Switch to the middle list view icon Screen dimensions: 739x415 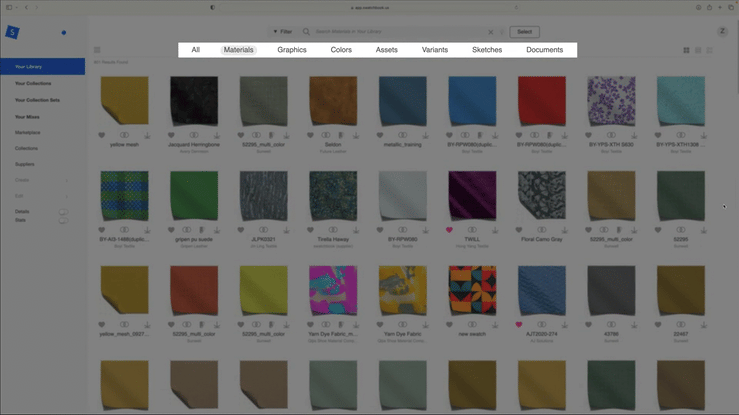click(698, 50)
